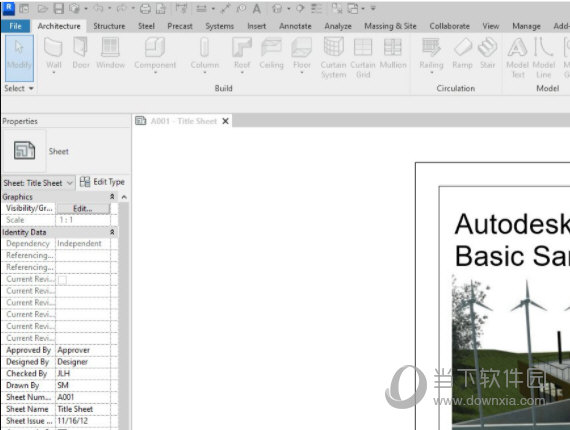Click the Properties scroll up arrow
This screenshot has height=430, width=570.
pos(124,197)
